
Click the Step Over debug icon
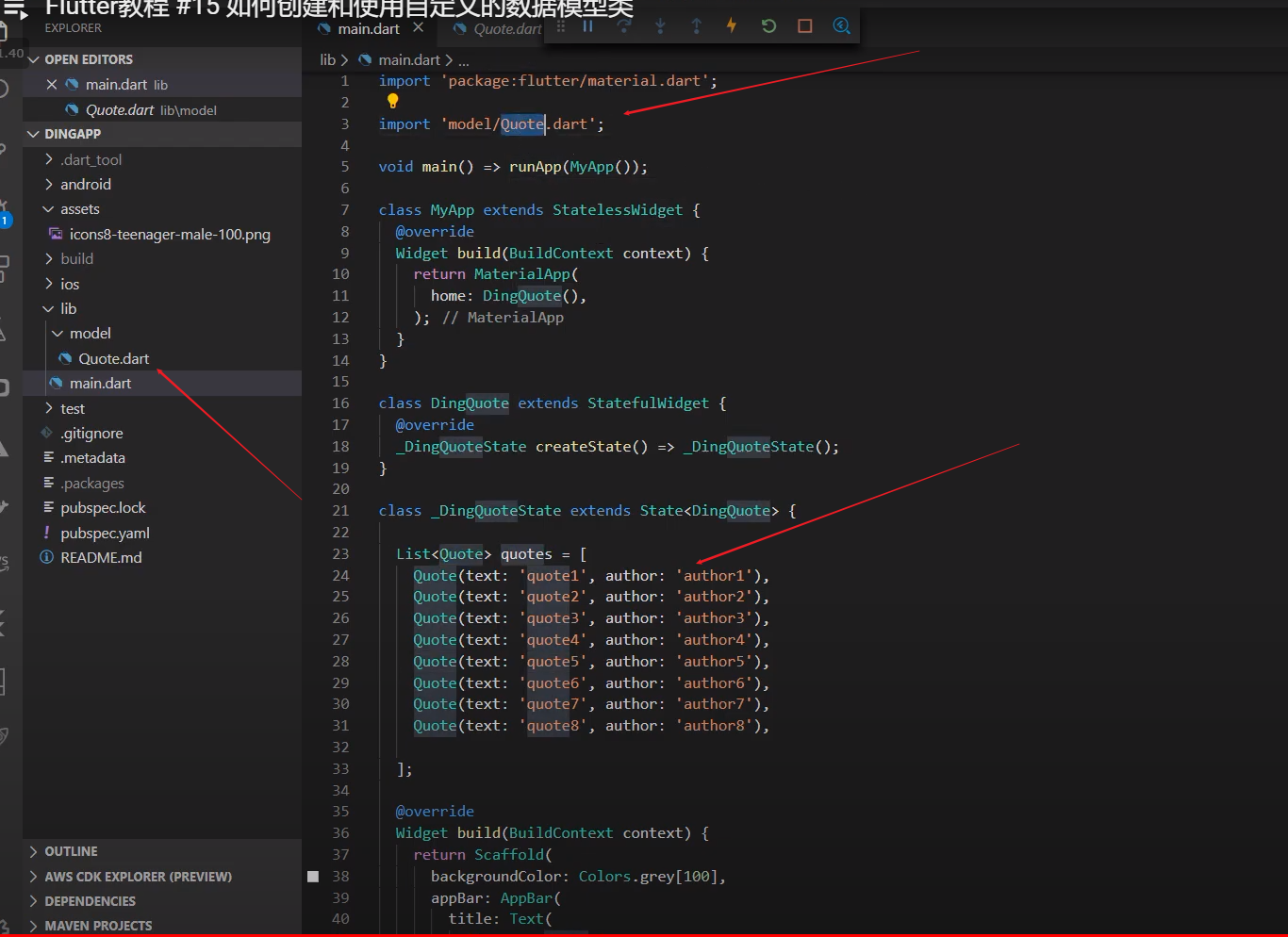point(623,26)
